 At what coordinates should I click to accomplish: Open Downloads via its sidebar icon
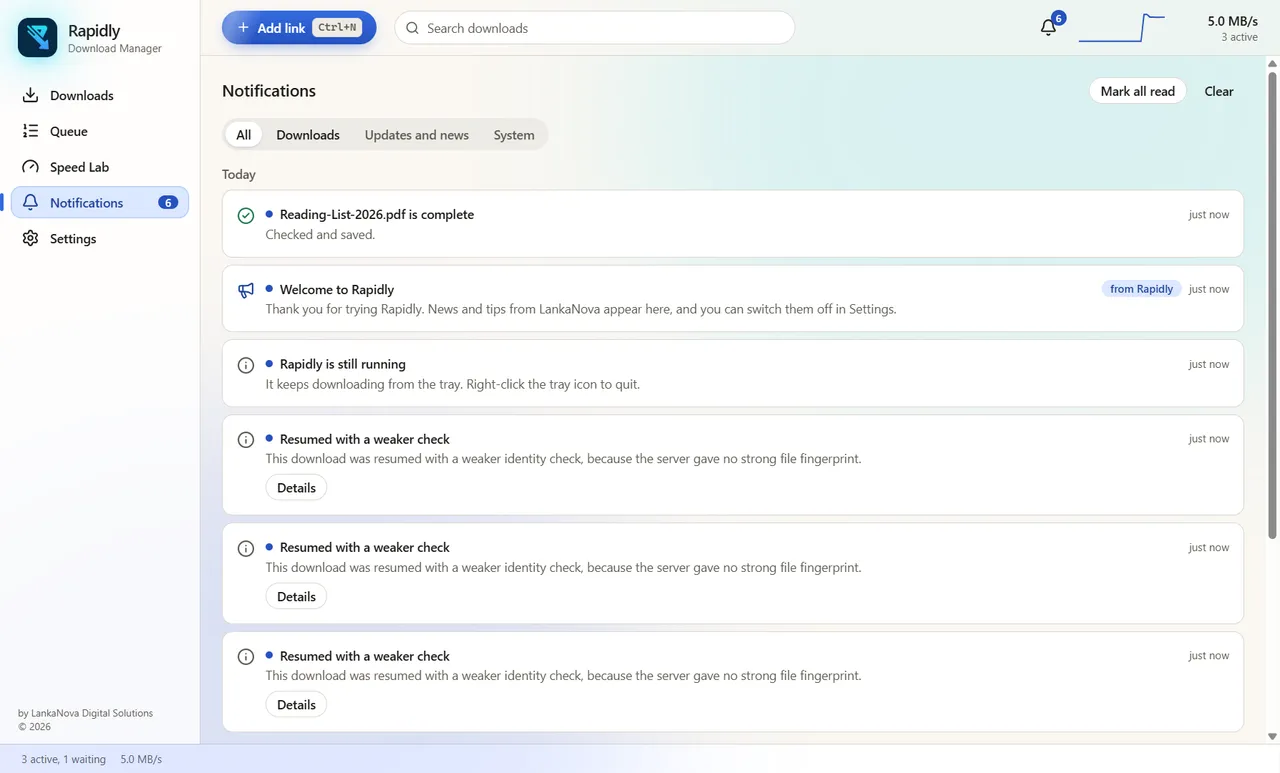tap(30, 96)
